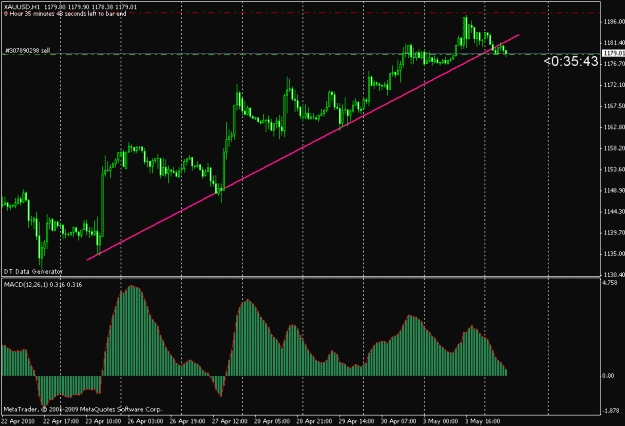The width and height of the screenshot is (625, 426).
Task: Click the MACD(12,26,1) indicator label
Action: click(x=43, y=285)
